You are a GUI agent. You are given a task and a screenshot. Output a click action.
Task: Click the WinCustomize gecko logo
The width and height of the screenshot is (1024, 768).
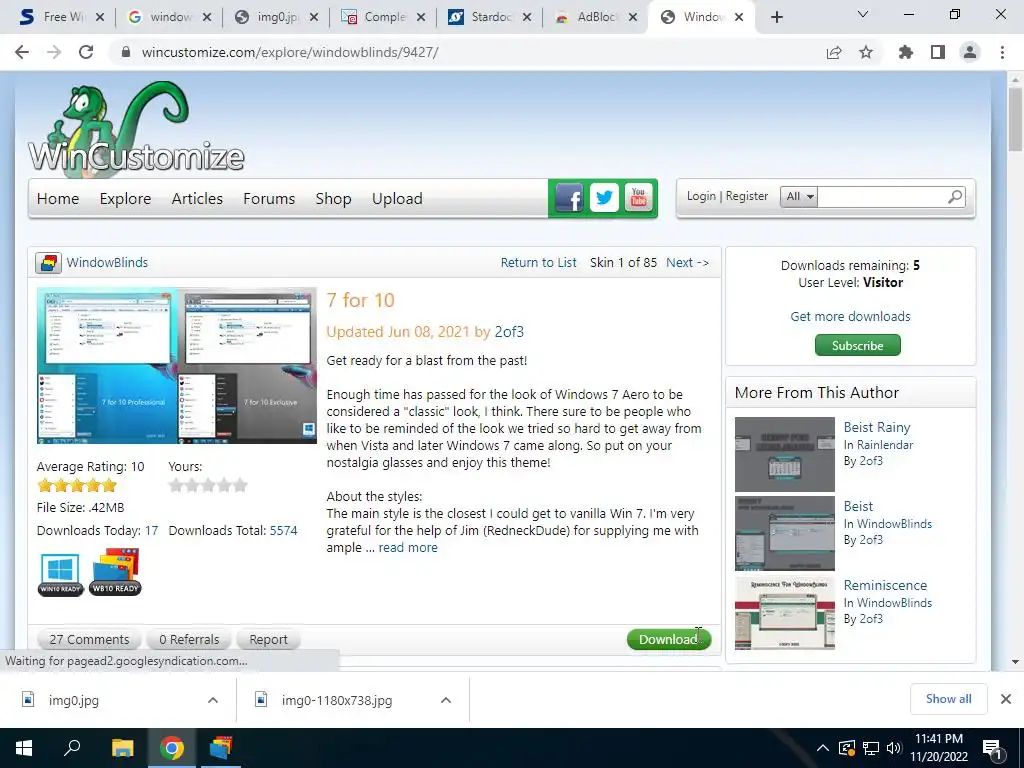click(x=136, y=129)
